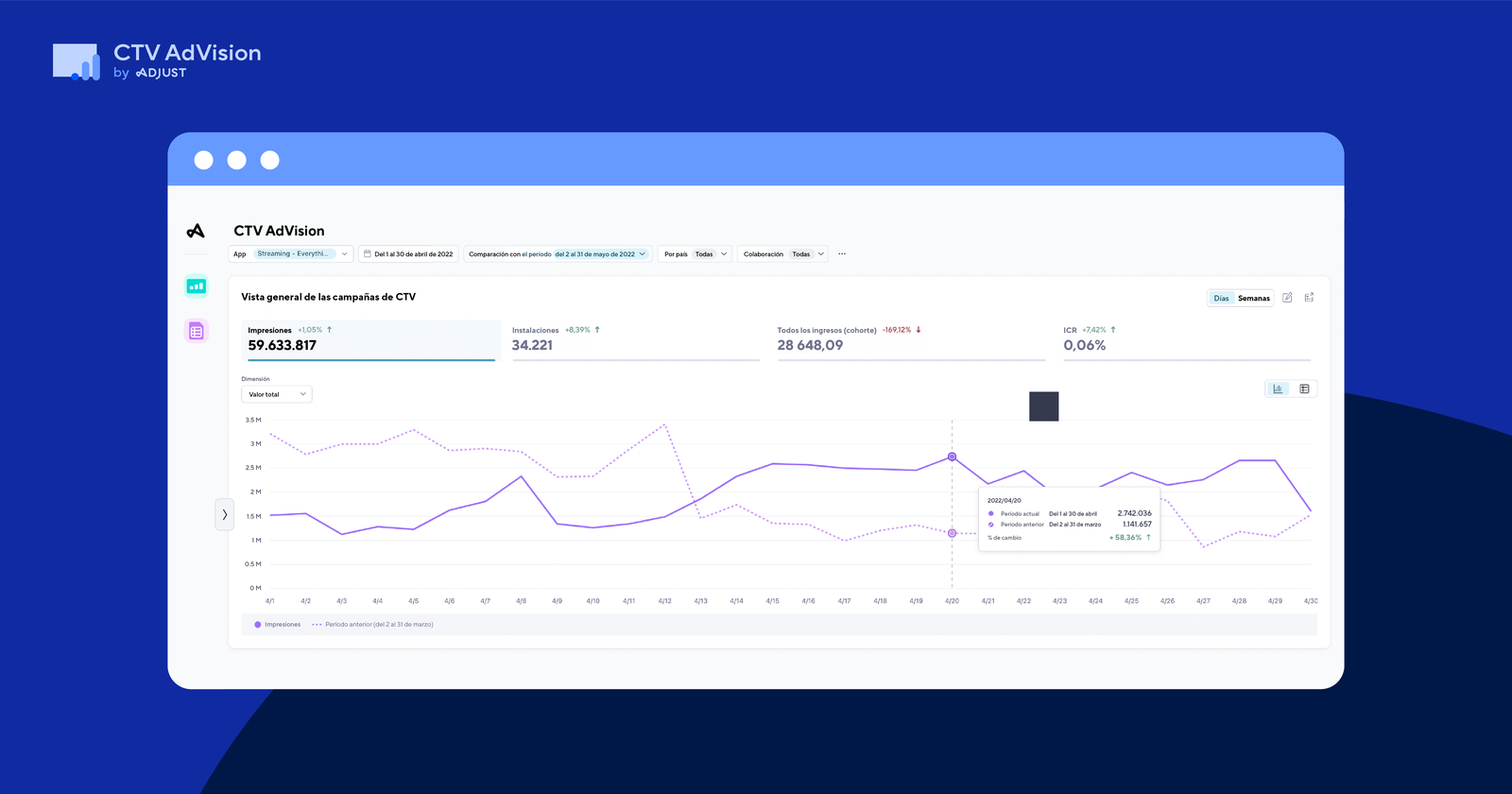Open the Del 1 al 30 de abril date picker
Image resolution: width=1512 pixels, height=794 pixels.
pyautogui.click(x=408, y=254)
